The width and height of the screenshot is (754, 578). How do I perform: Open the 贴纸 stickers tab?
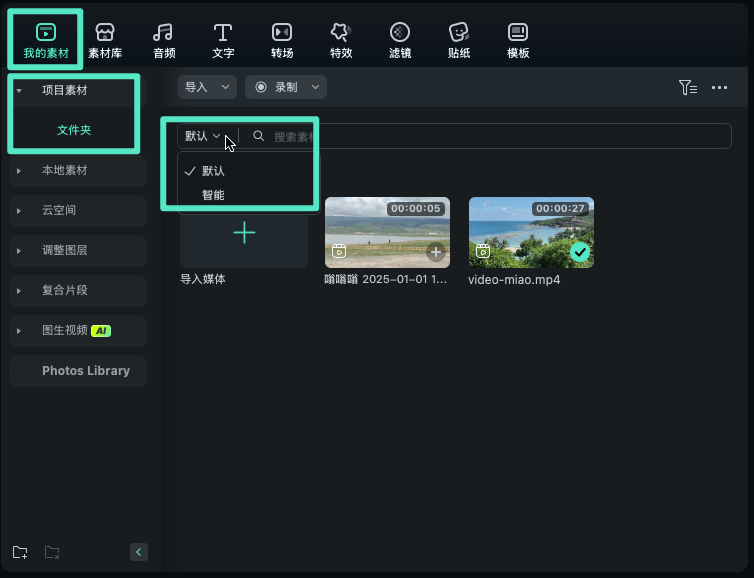459,40
